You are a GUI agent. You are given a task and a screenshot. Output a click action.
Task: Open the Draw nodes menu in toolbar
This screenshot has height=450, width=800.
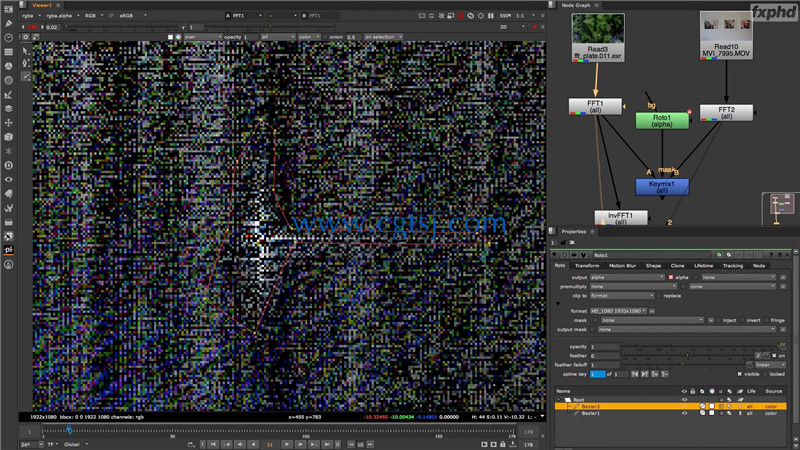pos(8,23)
